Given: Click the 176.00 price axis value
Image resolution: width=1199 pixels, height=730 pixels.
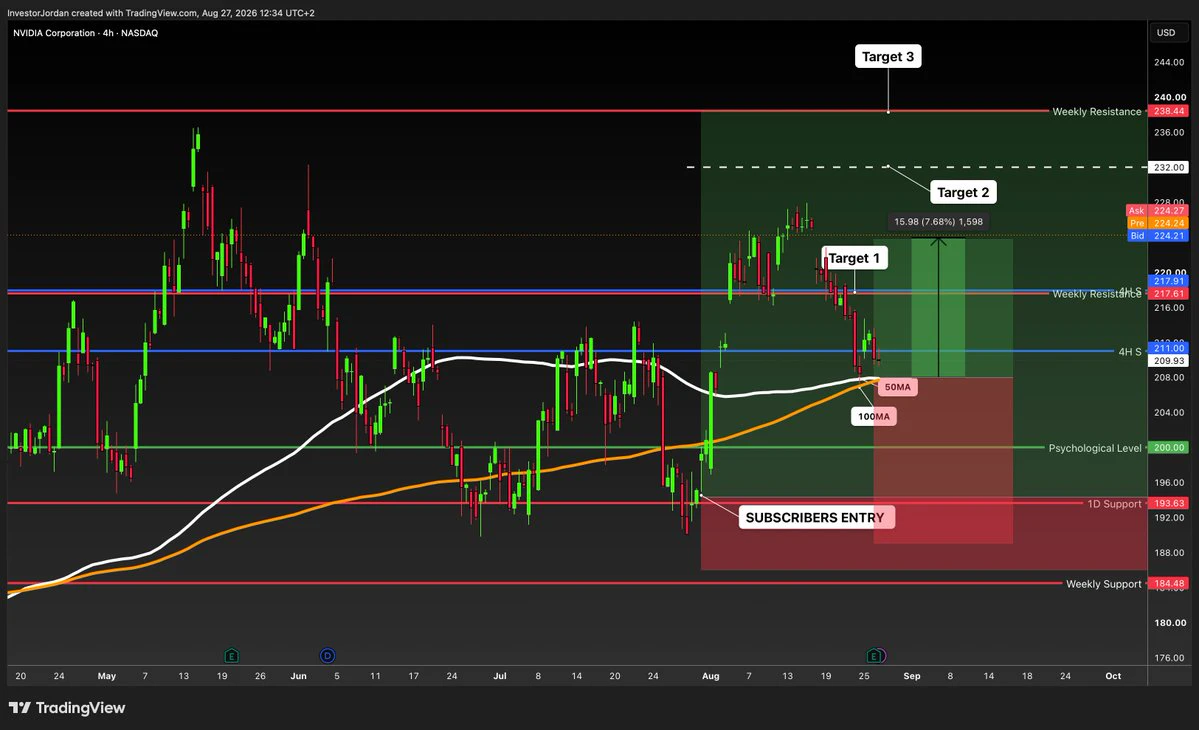Looking at the screenshot, I should (x=1169, y=657).
